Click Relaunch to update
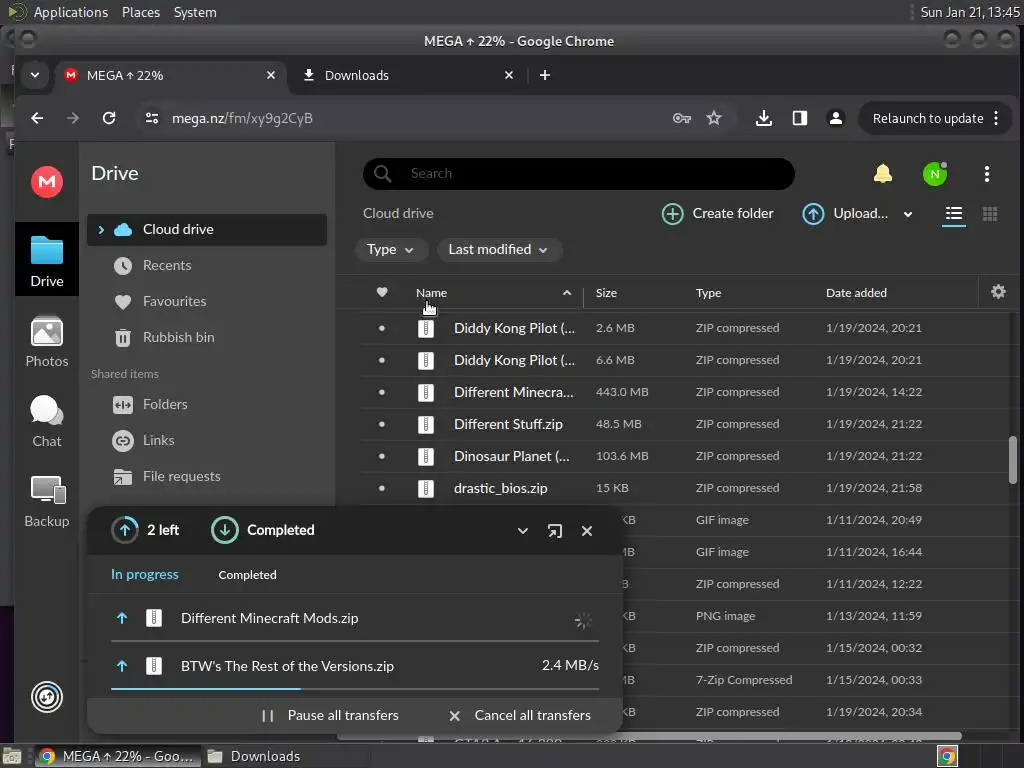The width and height of the screenshot is (1024, 768). click(927, 118)
